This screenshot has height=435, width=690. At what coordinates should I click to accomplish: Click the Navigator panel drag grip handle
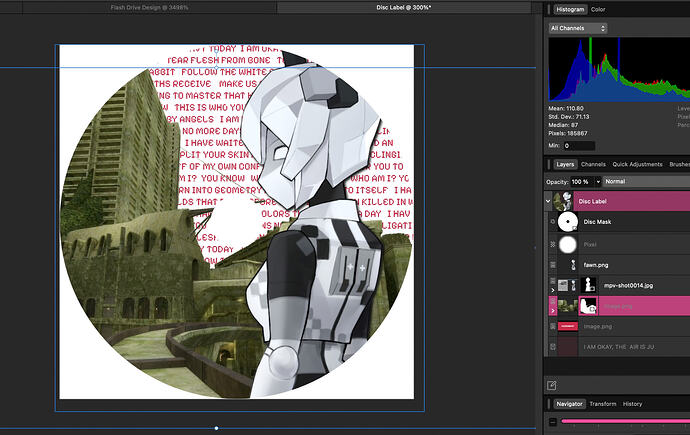549,404
